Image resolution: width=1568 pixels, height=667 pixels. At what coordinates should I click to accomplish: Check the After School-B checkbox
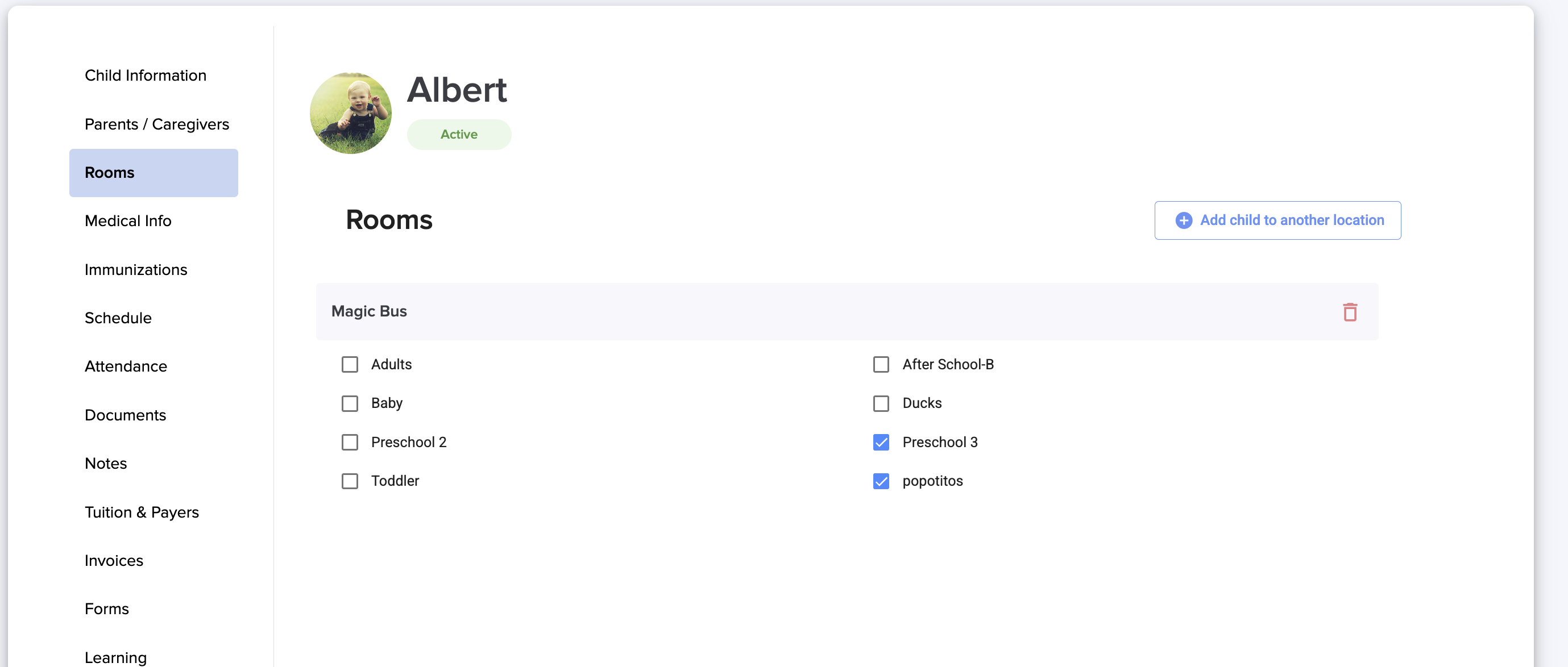[881, 364]
